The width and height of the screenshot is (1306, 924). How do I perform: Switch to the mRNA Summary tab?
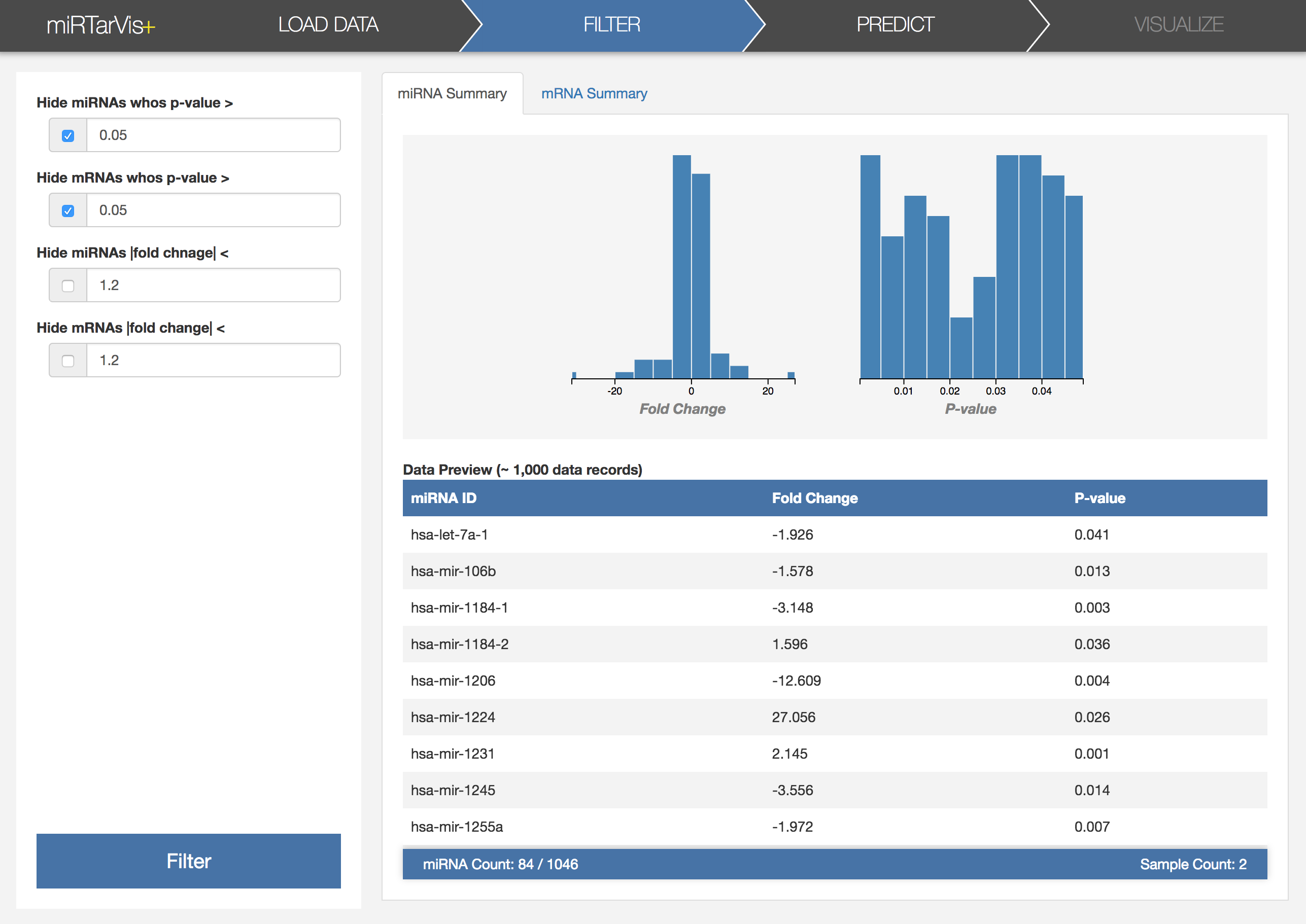[594, 93]
